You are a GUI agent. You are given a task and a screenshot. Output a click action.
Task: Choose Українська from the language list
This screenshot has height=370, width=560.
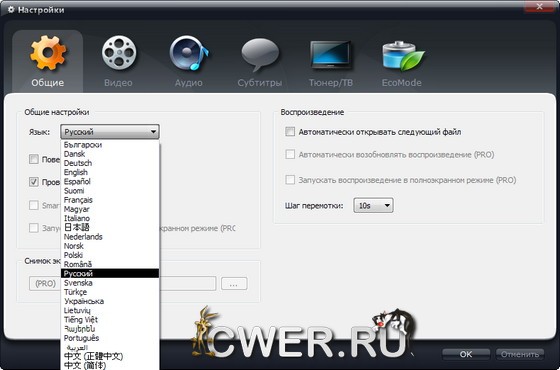click(x=110, y=301)
